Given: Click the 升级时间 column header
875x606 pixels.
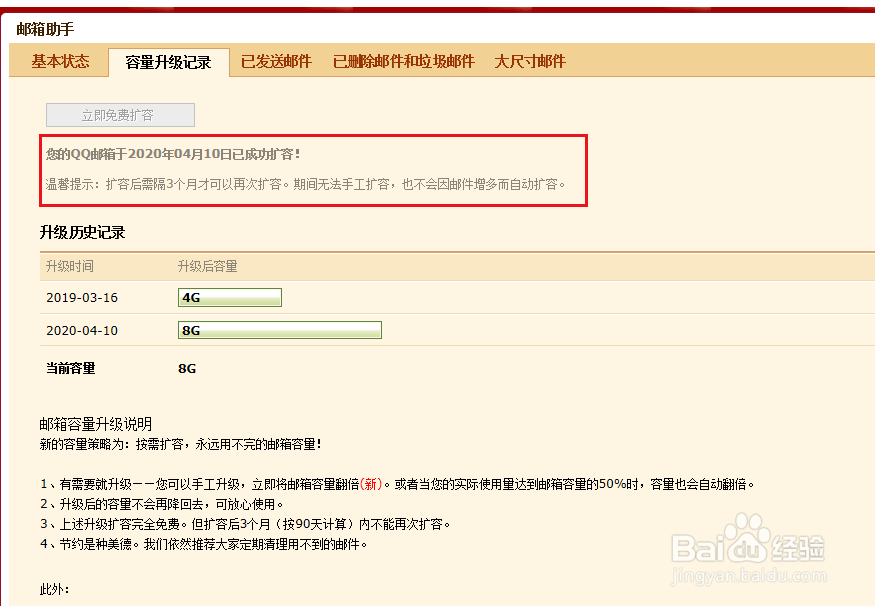Looking at the screenshot, I should pyautogui.click(x=70, y=266).
